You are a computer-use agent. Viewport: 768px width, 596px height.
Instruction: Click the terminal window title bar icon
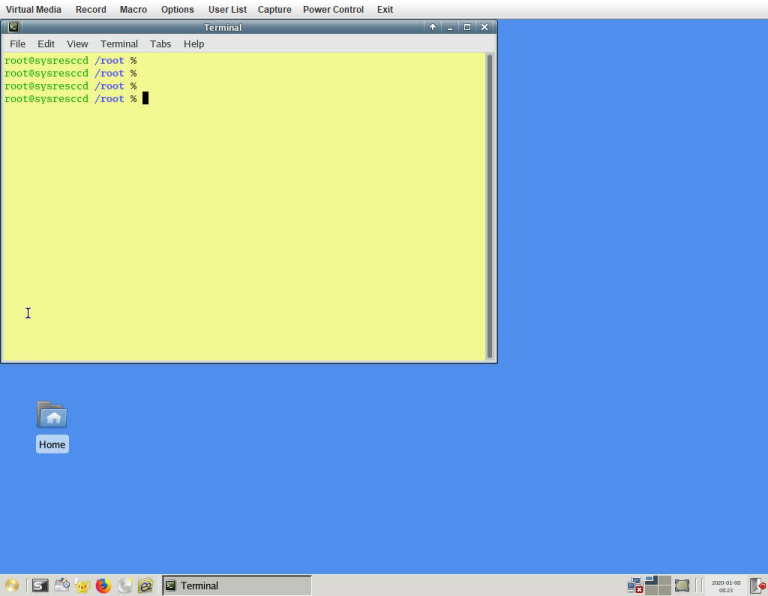pyautogui.click(x=14, y=27)
